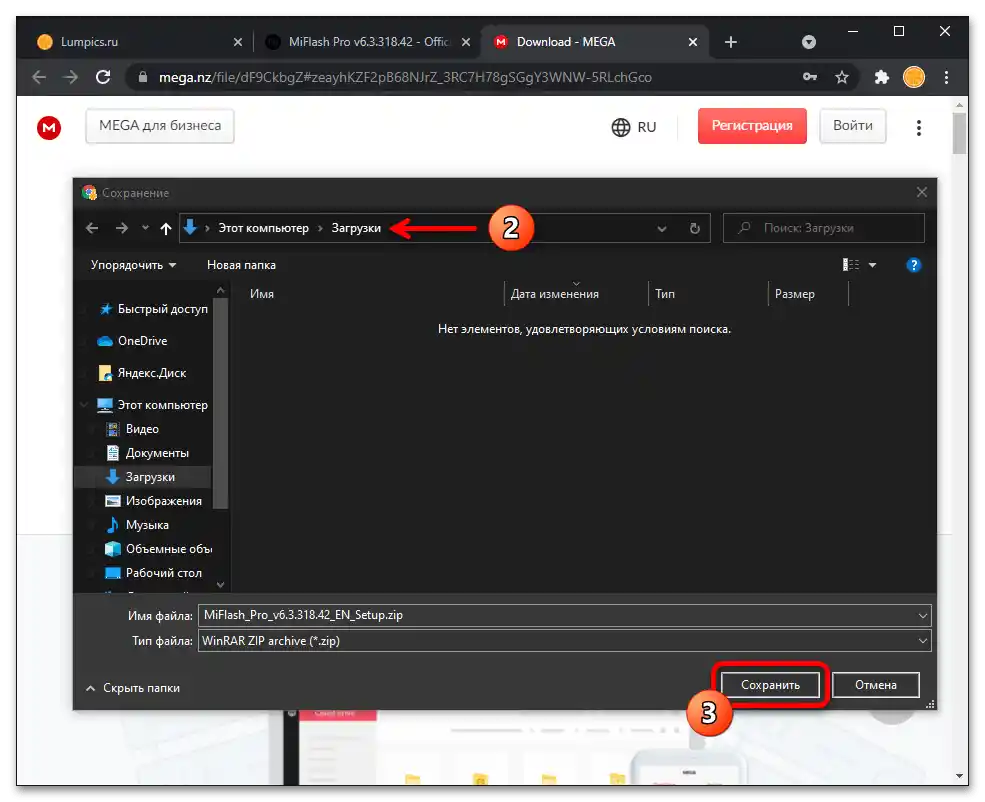Click browser reload button
The height and width of the screenshot is (802, 985).
point(103,77)
